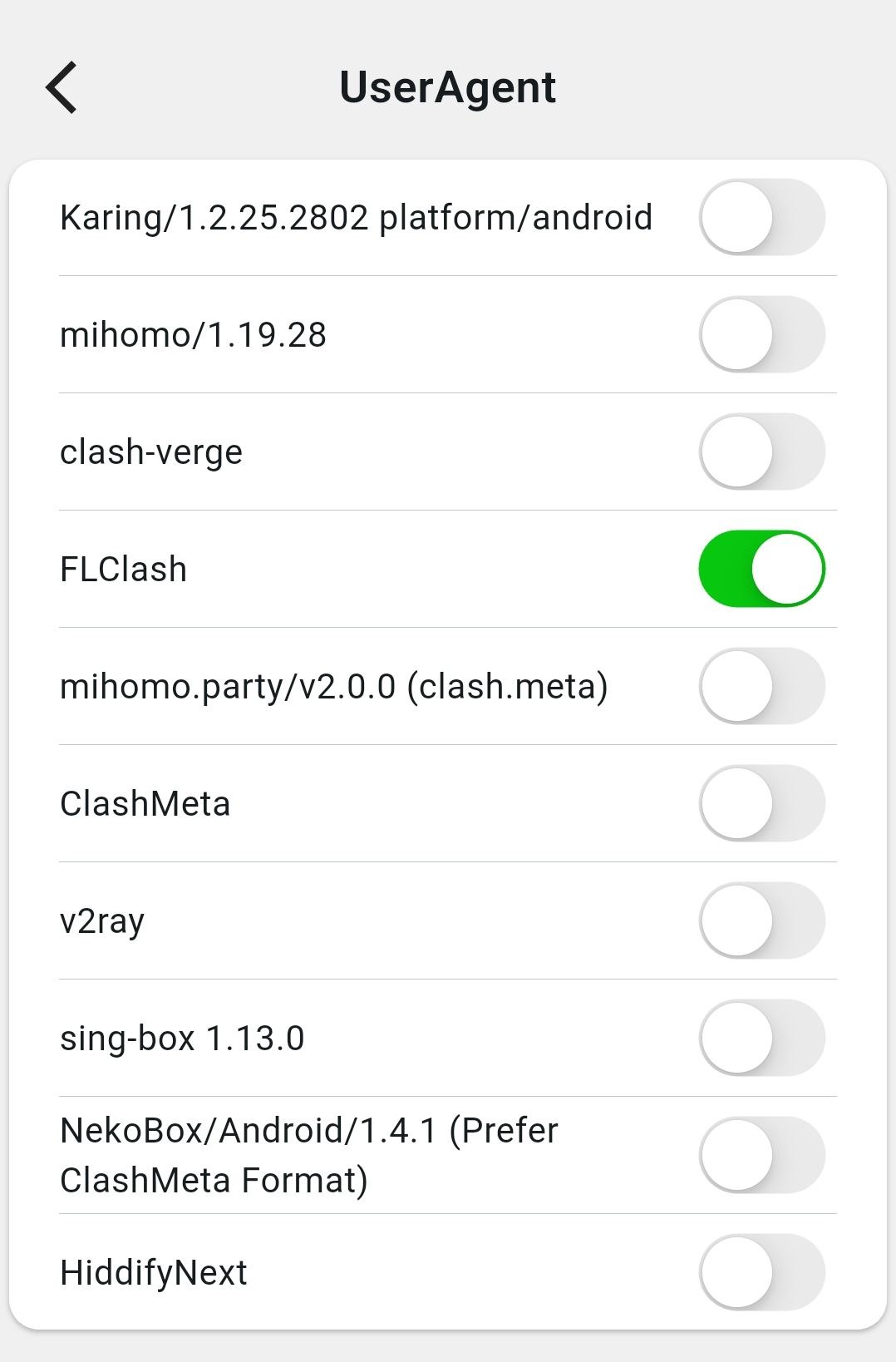Tap the UserAgent page title

[x=448, y=87]
